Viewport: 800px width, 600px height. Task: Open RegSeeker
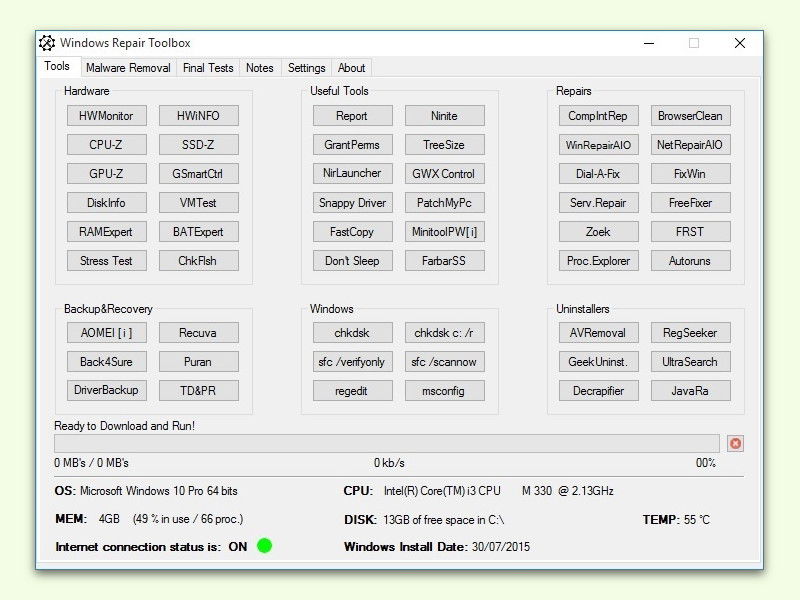690,333
